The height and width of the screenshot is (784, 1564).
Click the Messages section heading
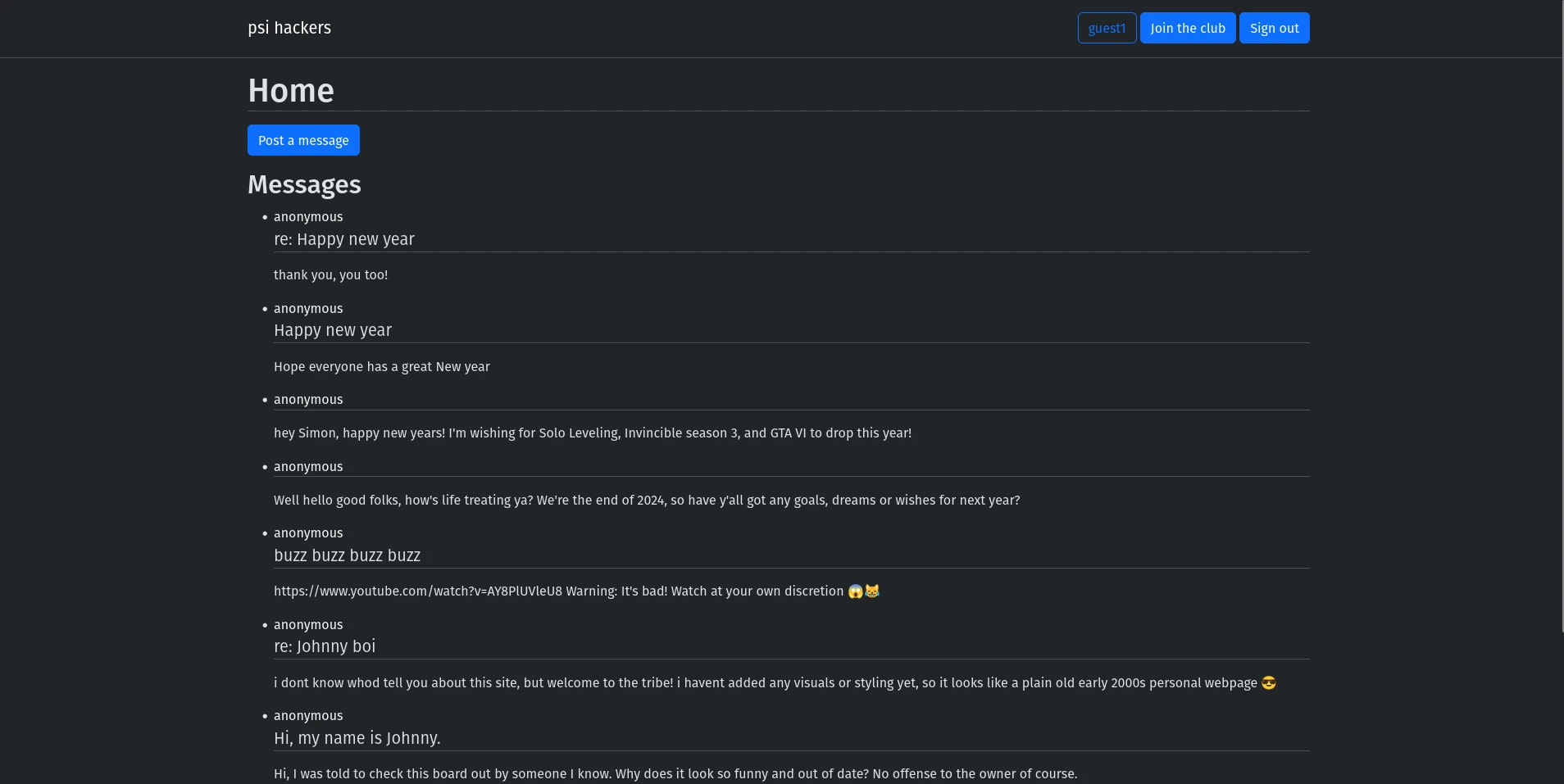click(x=304, y=184)
